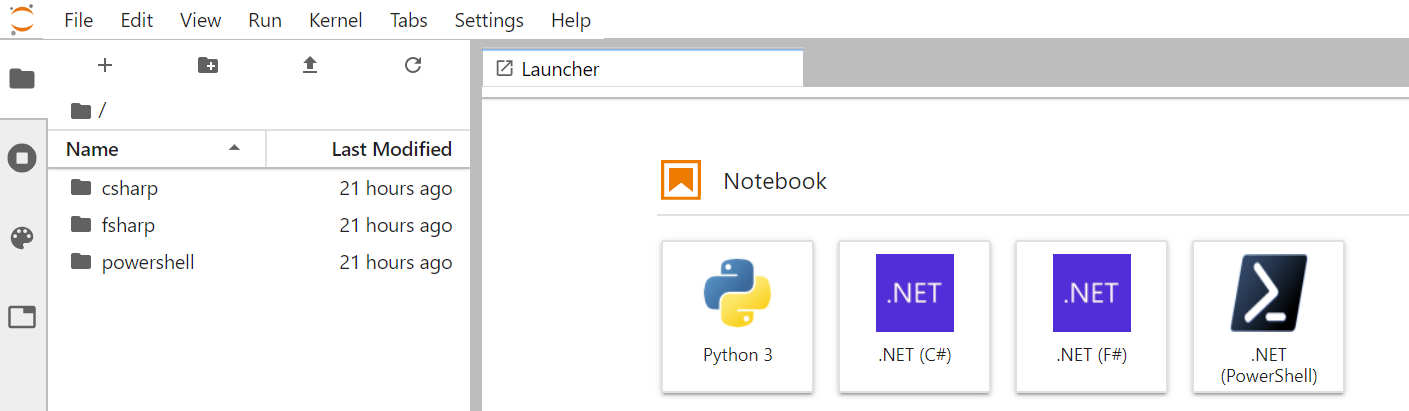Viewport: 1409px width, 411px height.
Task: Click the fsharp folder icon
Action: point(81,225)
